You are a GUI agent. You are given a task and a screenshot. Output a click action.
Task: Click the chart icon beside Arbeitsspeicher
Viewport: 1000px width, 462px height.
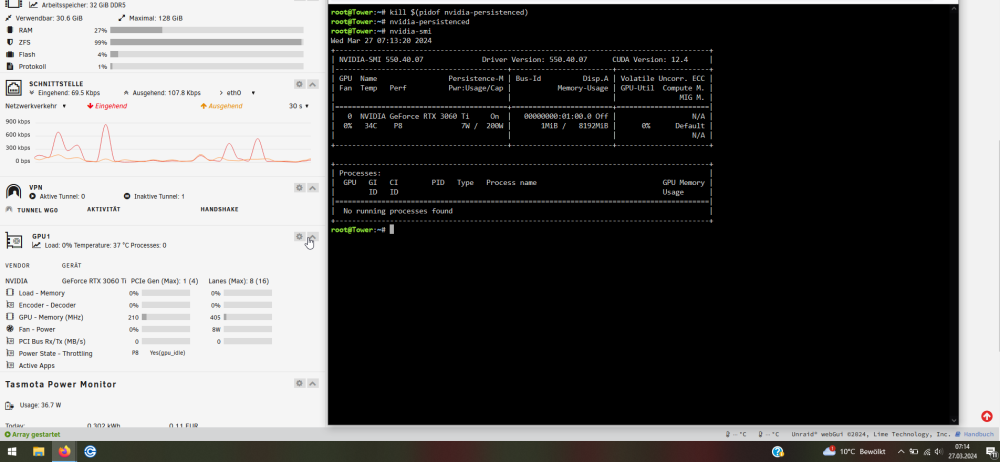33,4
